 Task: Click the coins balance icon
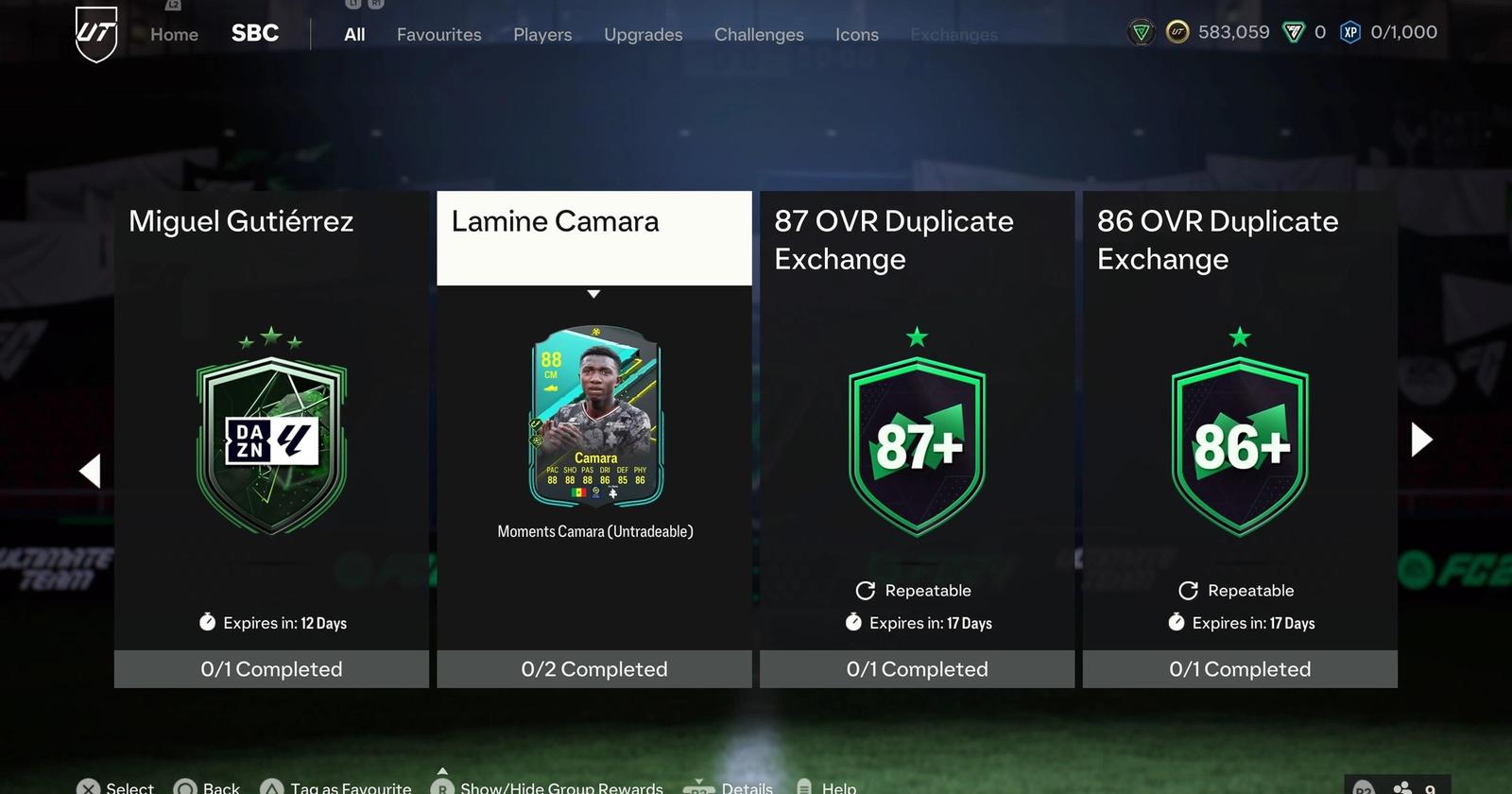[1177, 33]
